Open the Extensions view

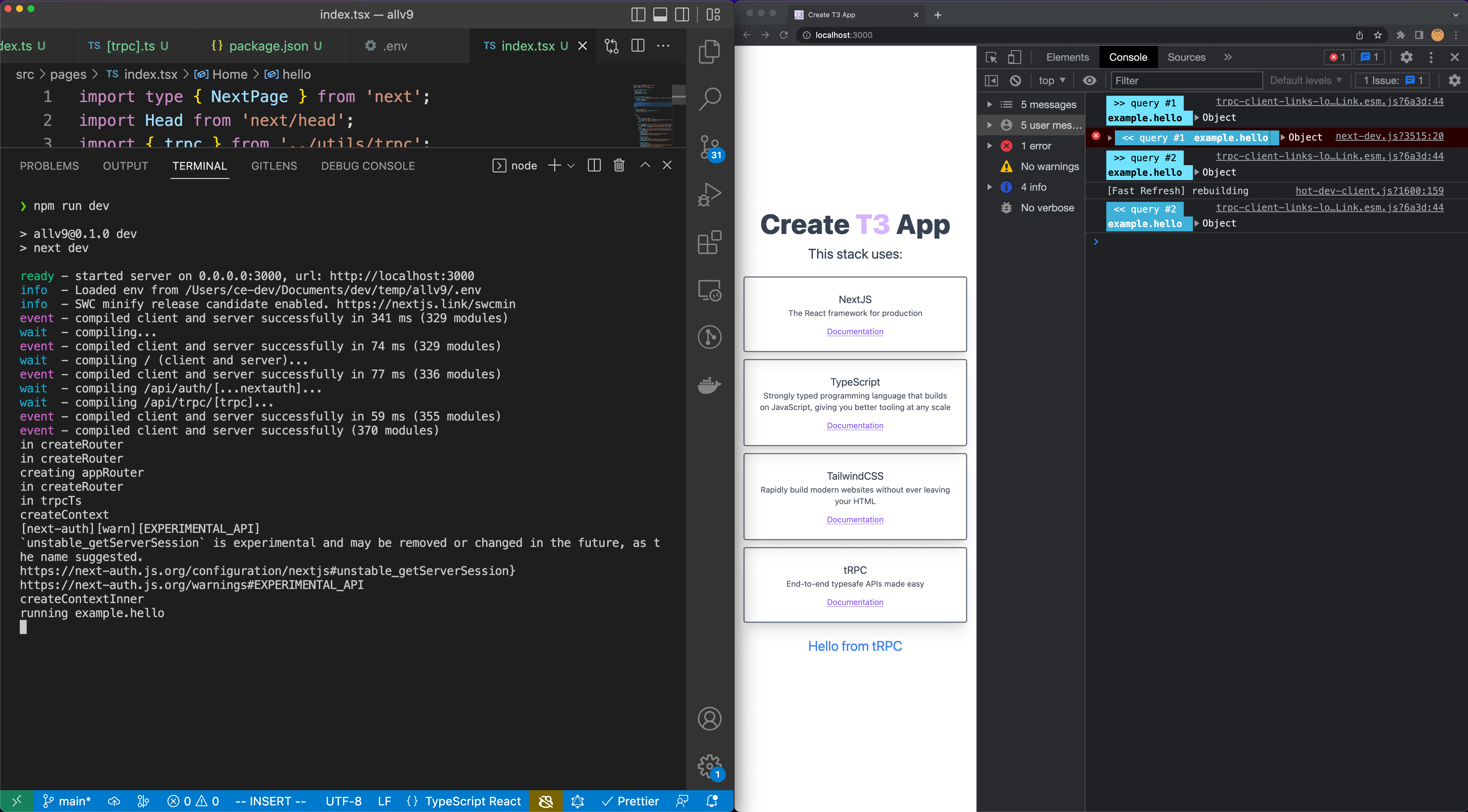tap(710, 242)
